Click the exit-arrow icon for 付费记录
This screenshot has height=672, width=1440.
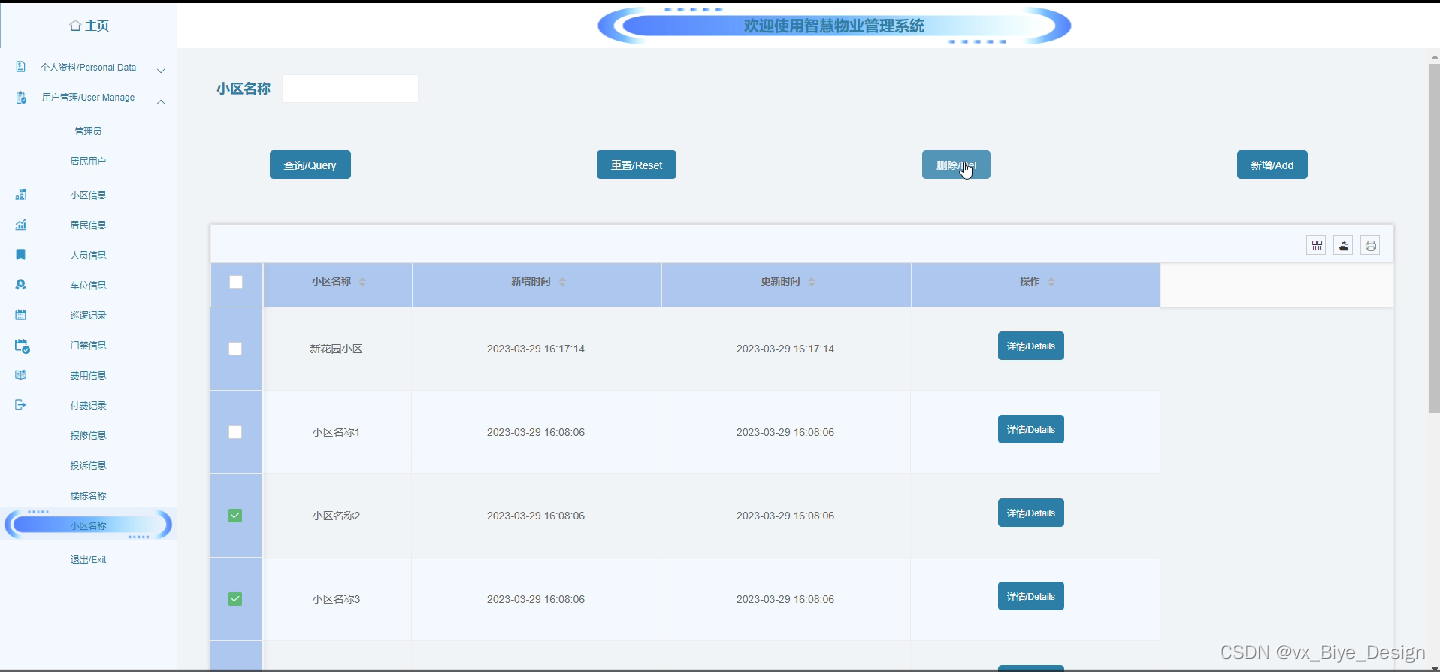click(x=21, y=405)
